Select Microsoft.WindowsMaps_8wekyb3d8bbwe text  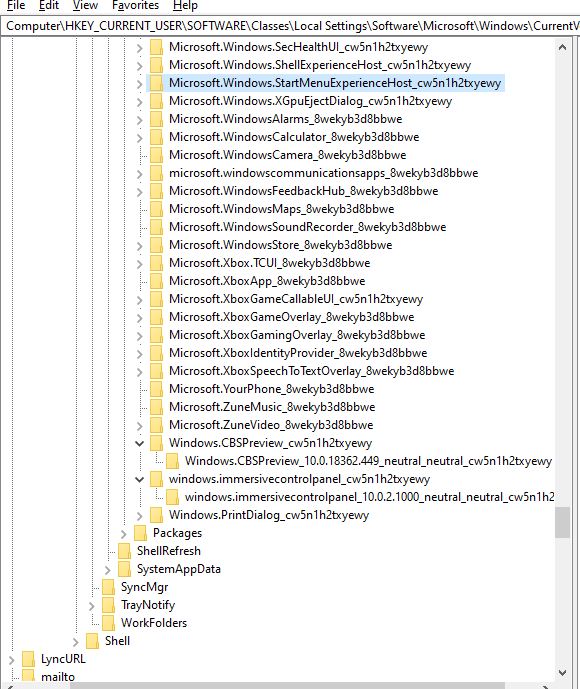[282, 209]
